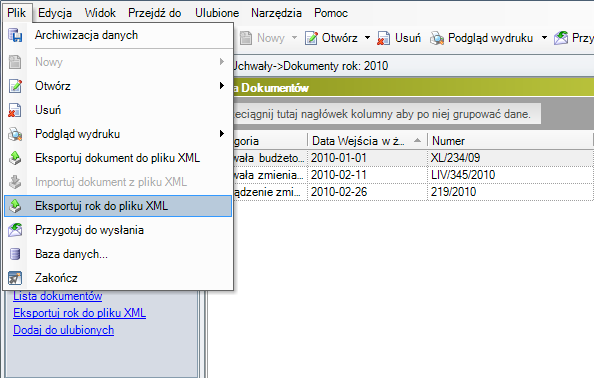Open the Lista dokumentów link
594x378 pixels.
(58, 296)
